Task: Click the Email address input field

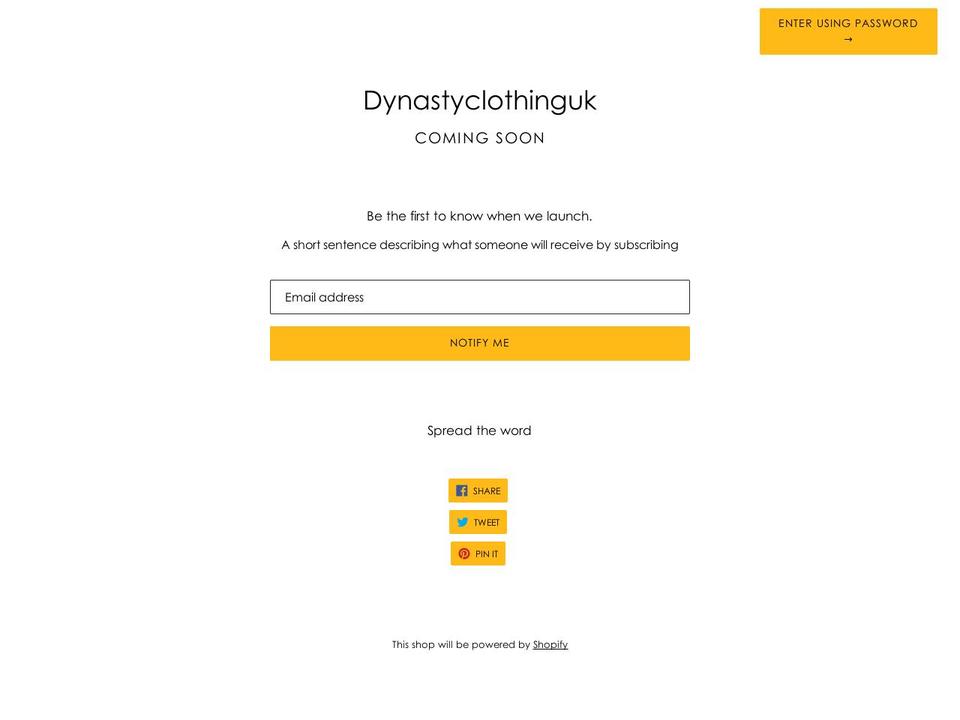Action: point(479,297)
